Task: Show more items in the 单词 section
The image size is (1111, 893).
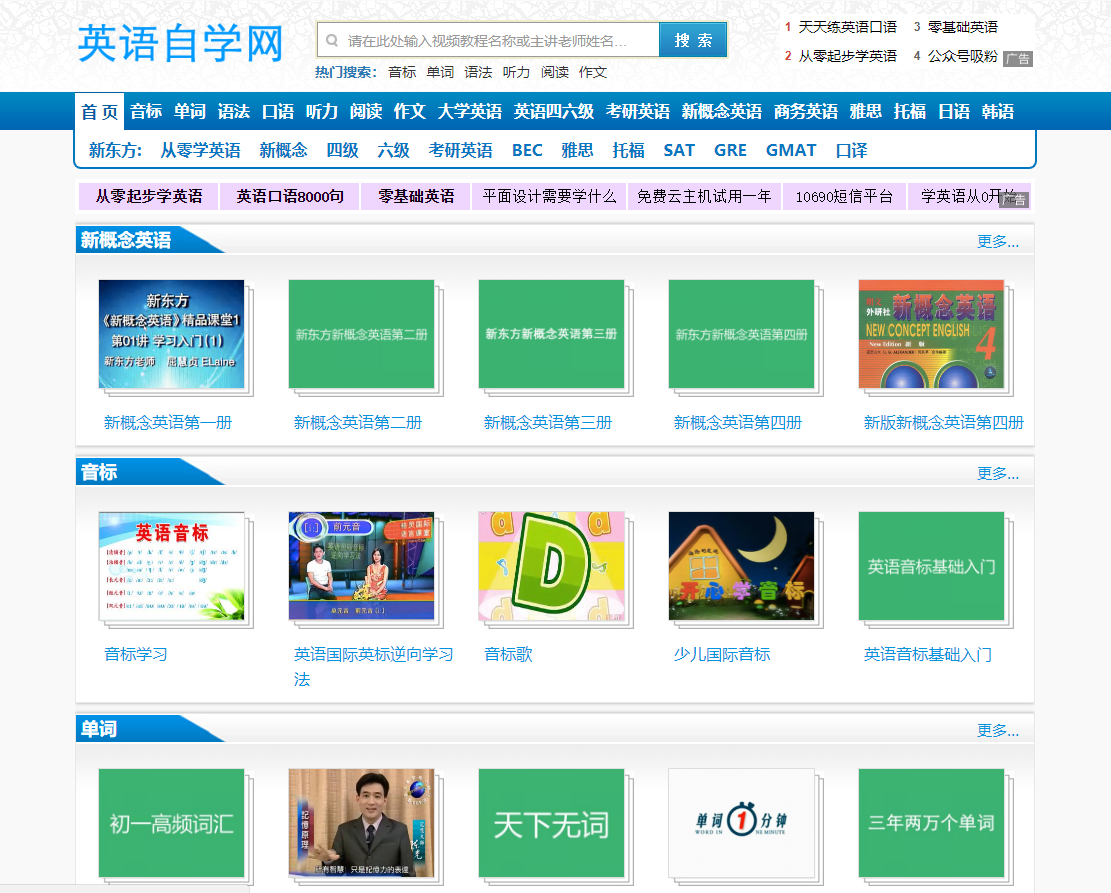Action: (997, 730)
